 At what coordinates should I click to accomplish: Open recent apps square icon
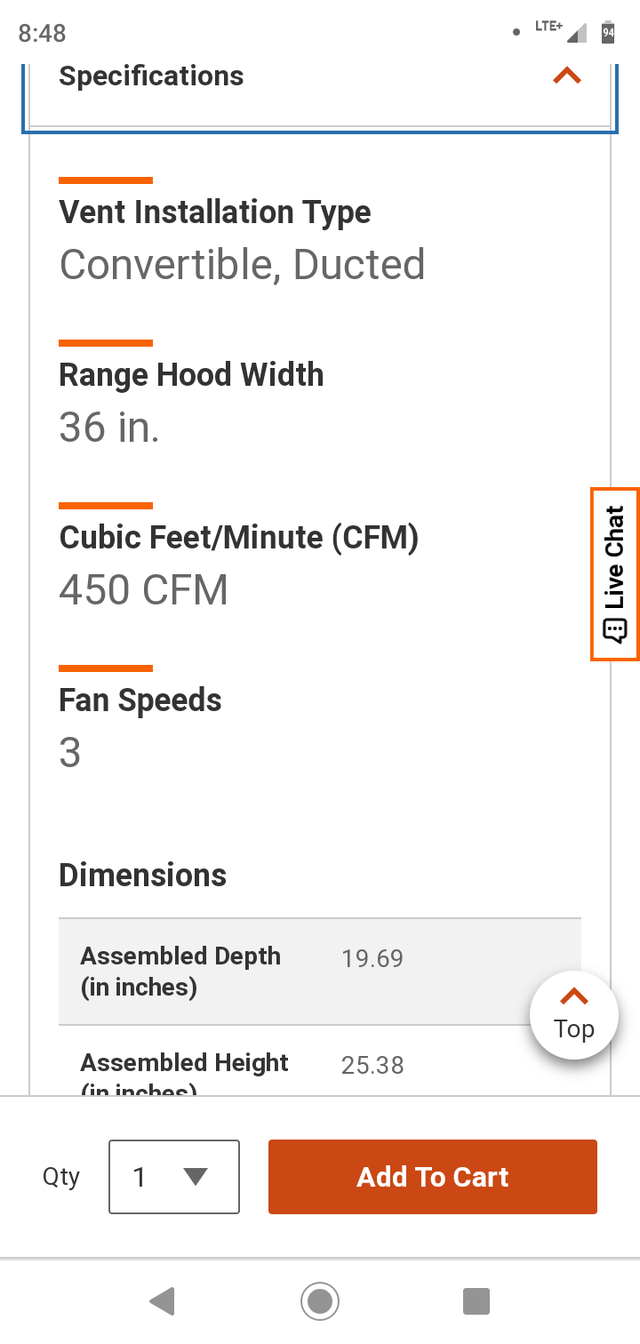(476, 1301)
